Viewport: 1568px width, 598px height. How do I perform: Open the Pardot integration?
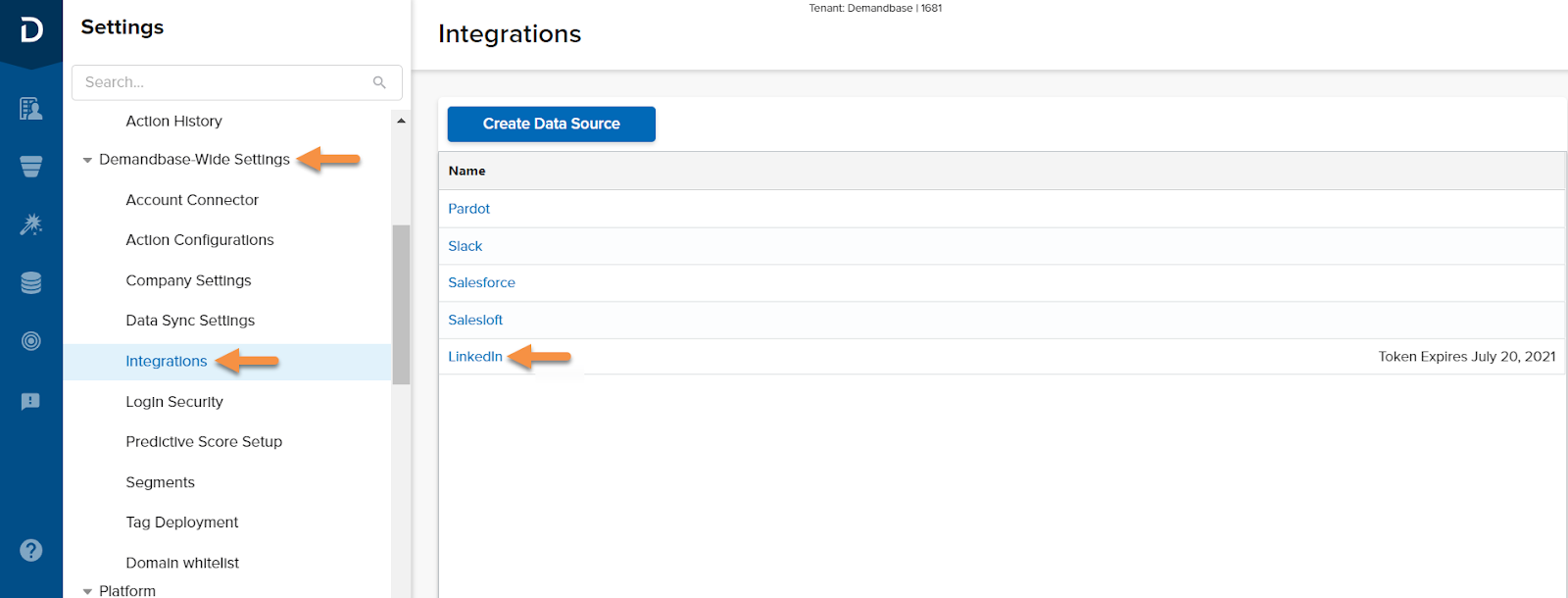click(469, 209)
